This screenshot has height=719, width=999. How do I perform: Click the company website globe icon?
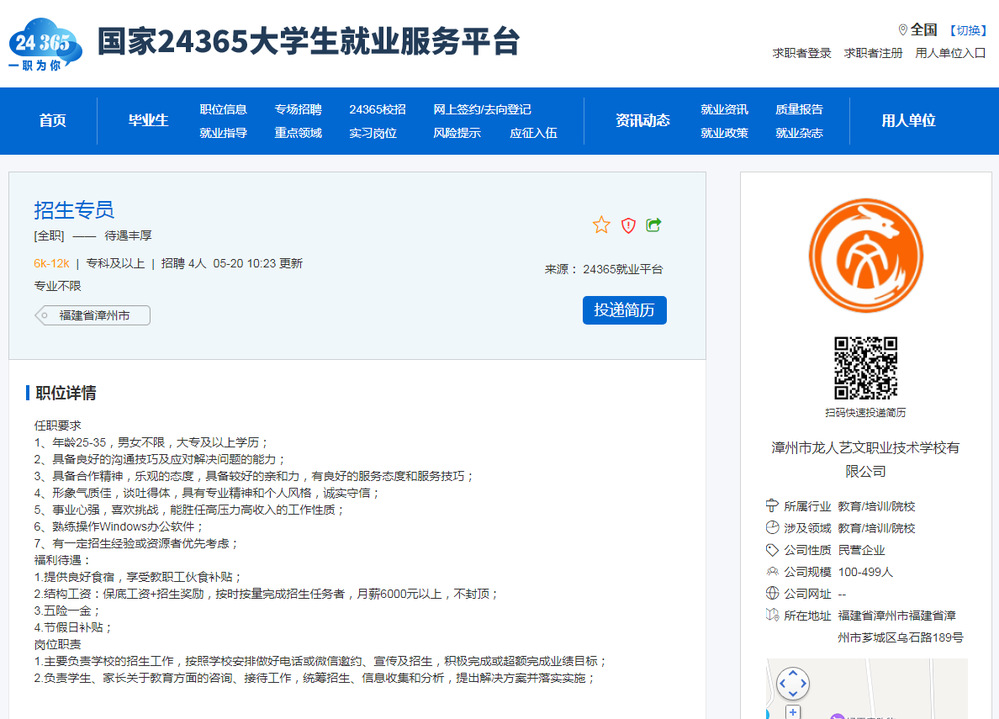point(772,594)
